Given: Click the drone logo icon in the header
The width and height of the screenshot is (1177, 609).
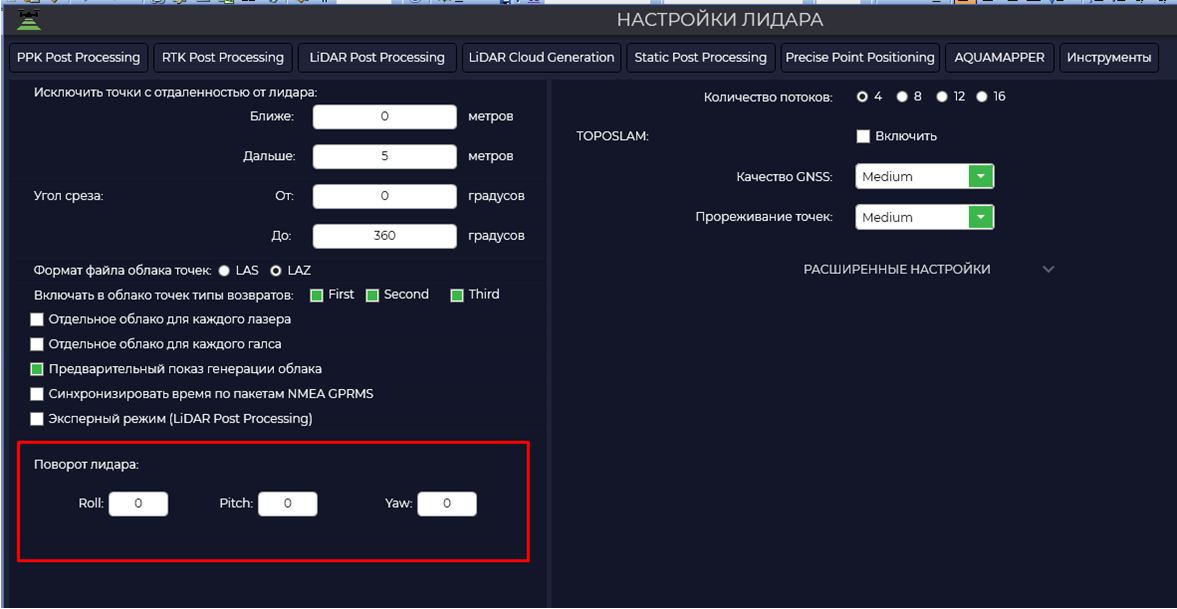Looking at the screenshot, I should (29, 20).
